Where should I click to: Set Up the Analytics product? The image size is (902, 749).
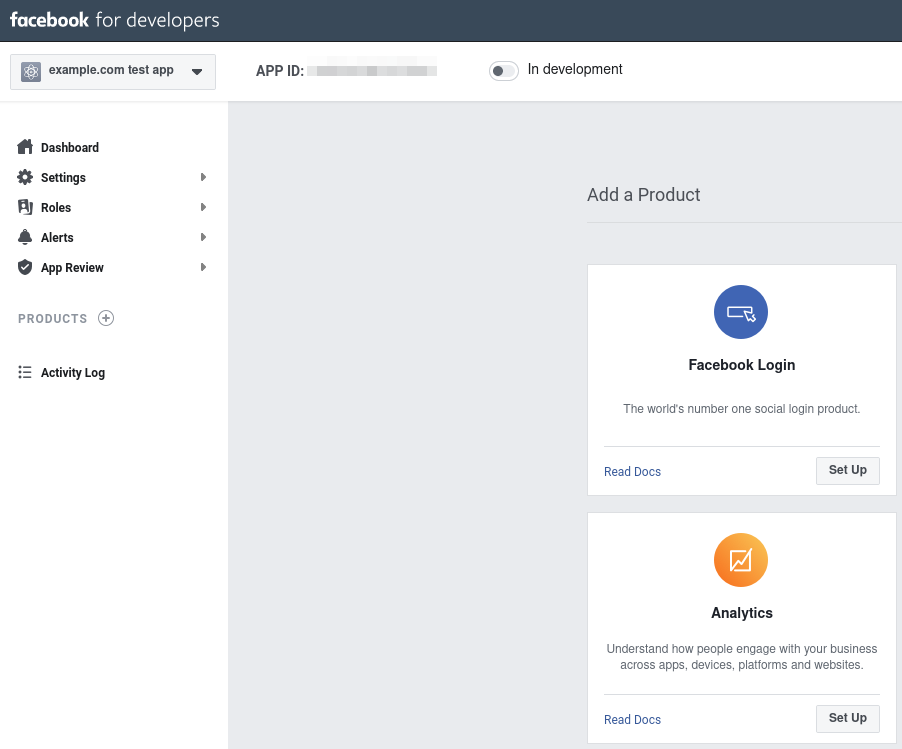click(847, 719)
